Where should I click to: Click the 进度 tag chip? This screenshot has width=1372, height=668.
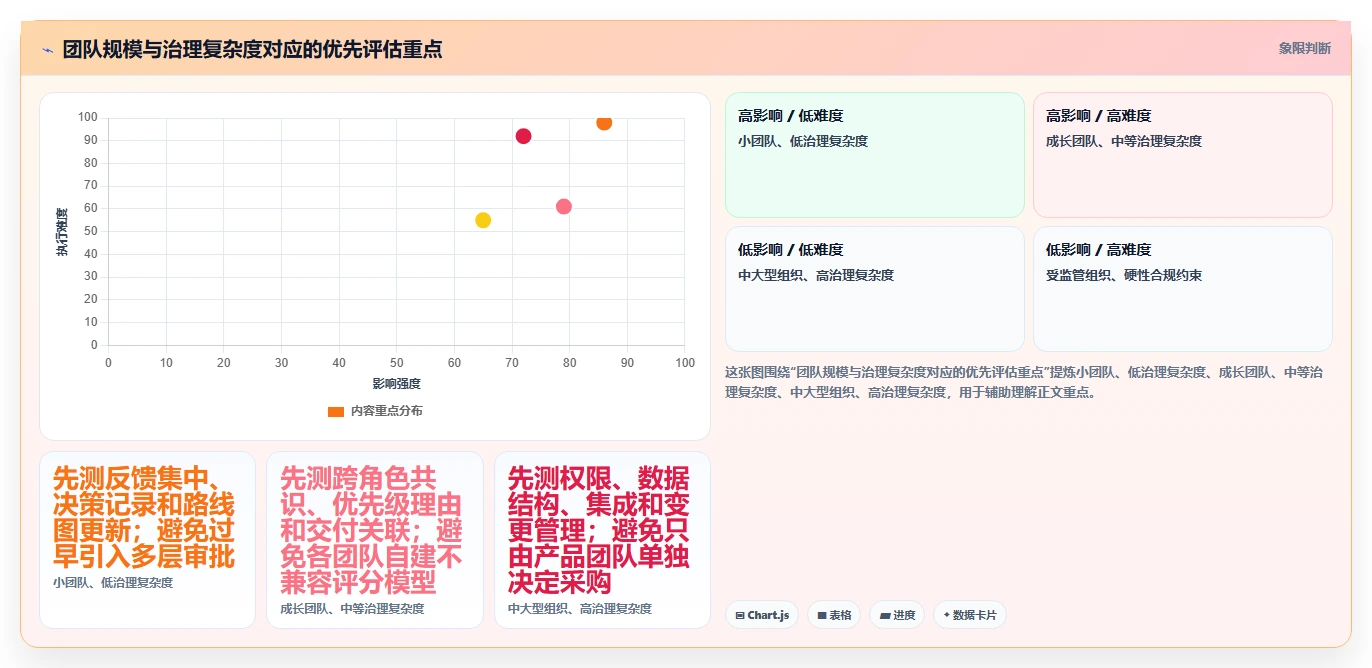pyautogui.click(x=898, y=615)
